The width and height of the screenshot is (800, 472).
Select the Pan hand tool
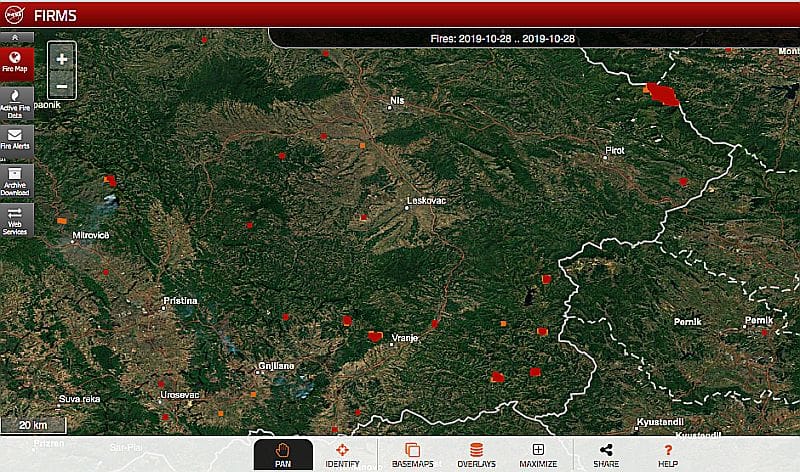click(282, 455)
